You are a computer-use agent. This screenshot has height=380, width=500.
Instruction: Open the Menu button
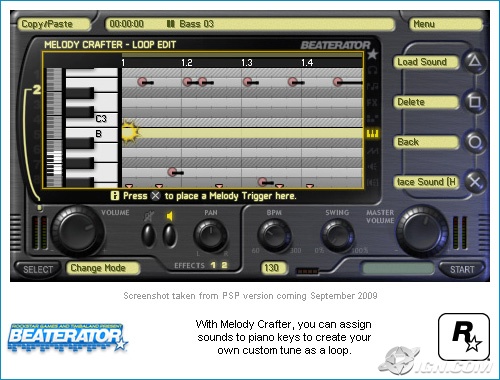445,24
